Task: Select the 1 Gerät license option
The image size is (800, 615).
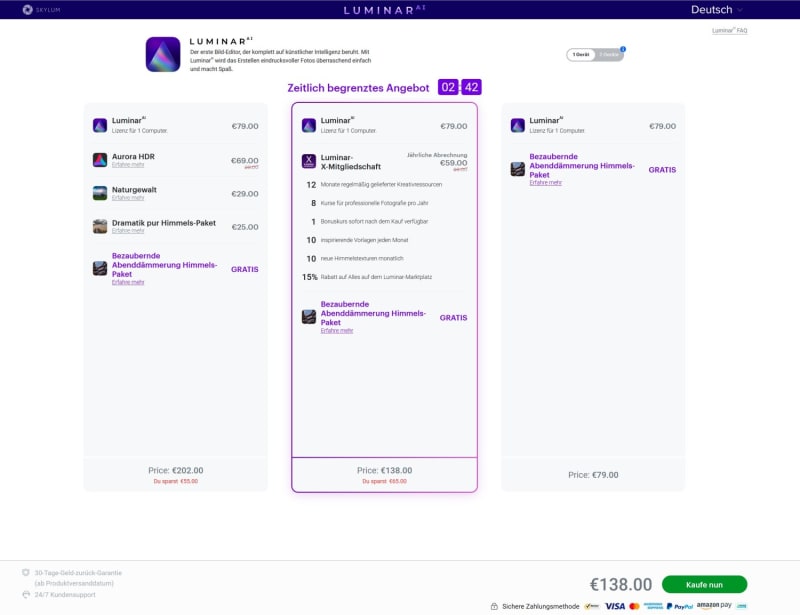Action: pos(581,55)
